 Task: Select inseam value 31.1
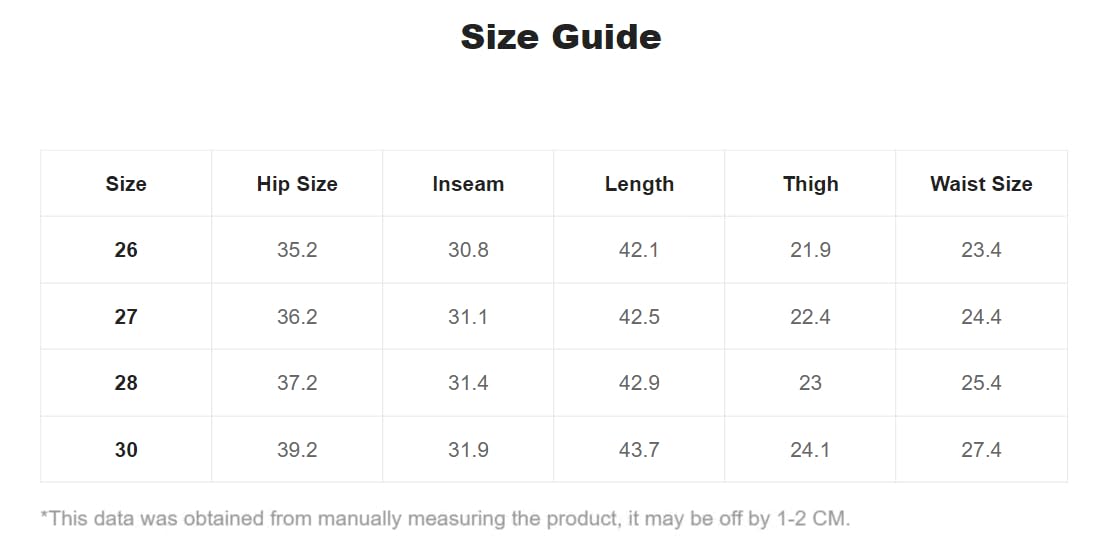click(x=468, y=317)
